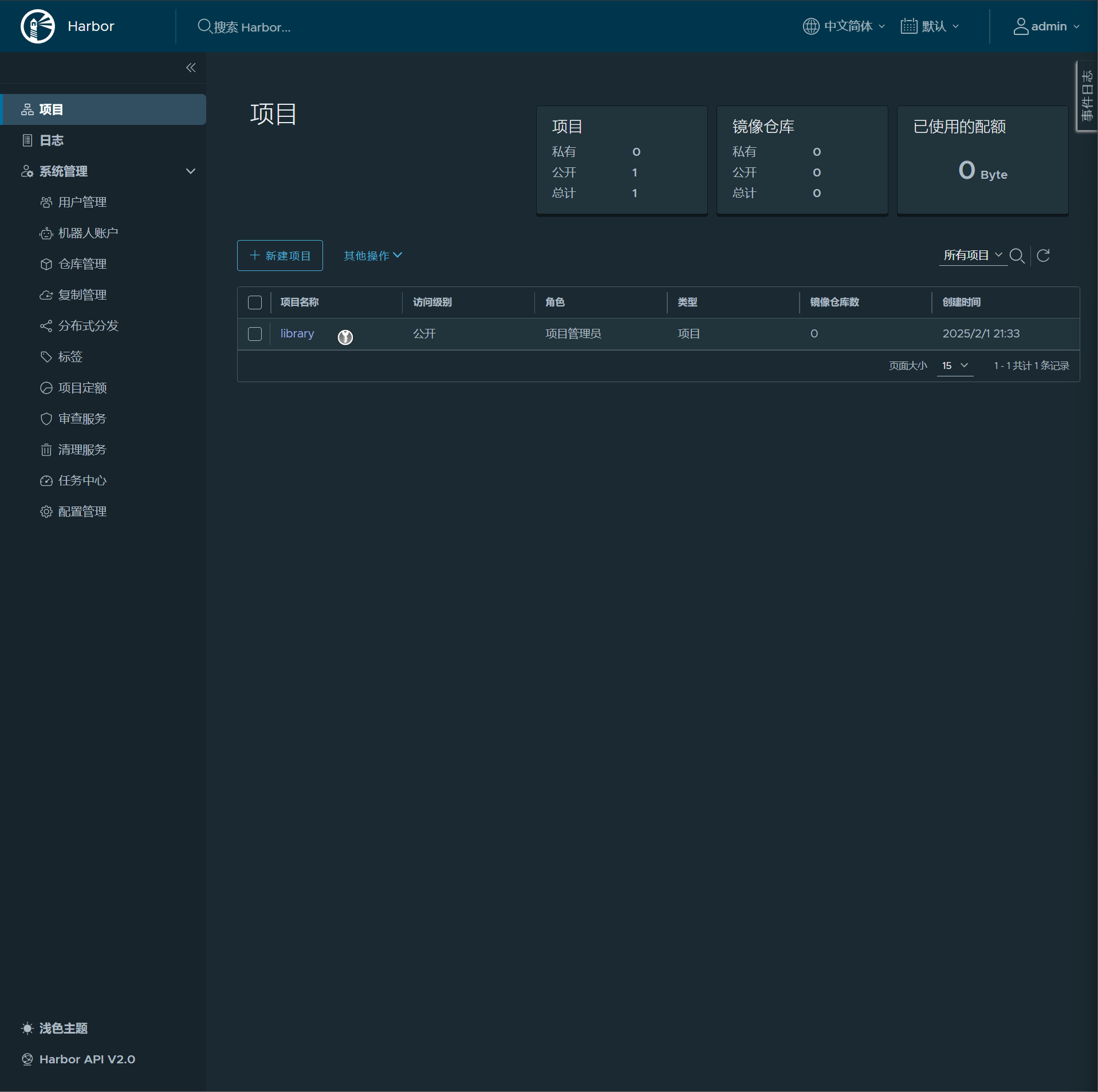Viewport: 1098px width, 1092px height.
Task: Sort by 访问级别 column header
Action: 432,303
